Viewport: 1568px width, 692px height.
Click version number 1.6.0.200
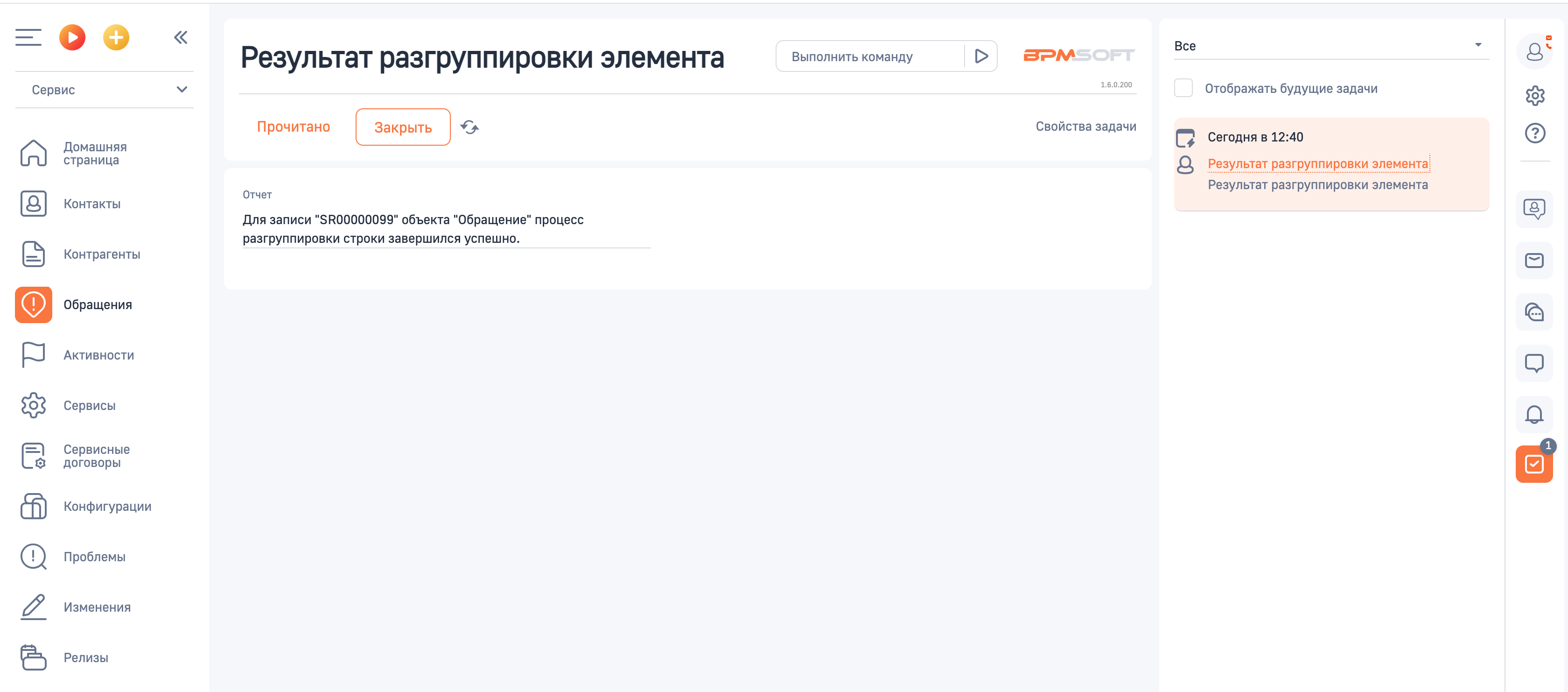click(x=1116, y=85)
